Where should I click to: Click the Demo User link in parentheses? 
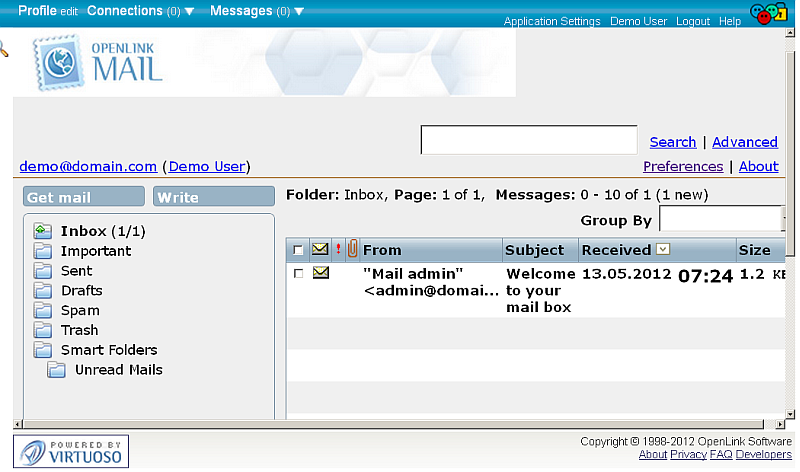(207, 166)
